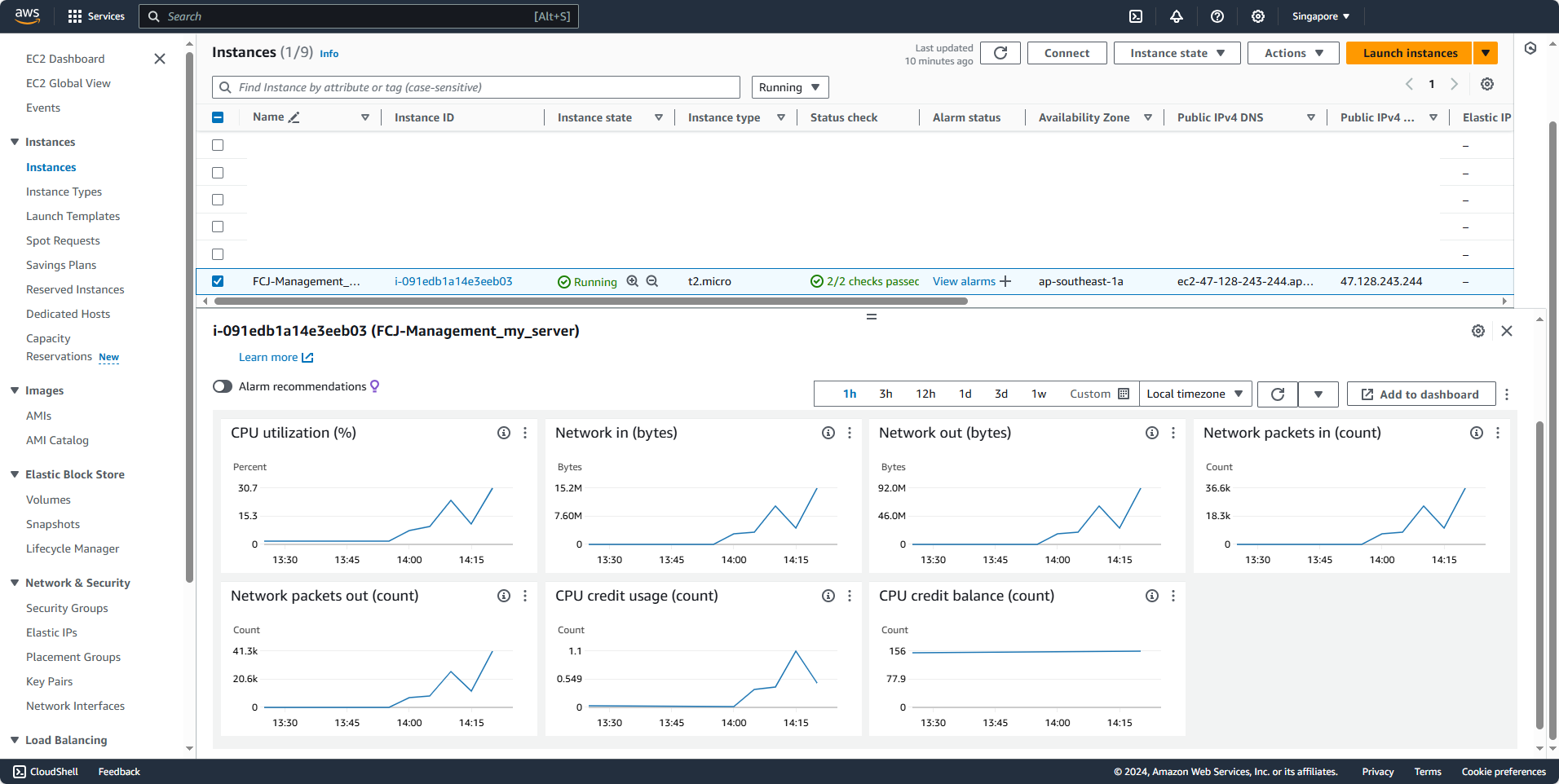This screenshot has height=784, width=1559.
Task: Open the Services grid menu
Action: click(x=96, y=16)
